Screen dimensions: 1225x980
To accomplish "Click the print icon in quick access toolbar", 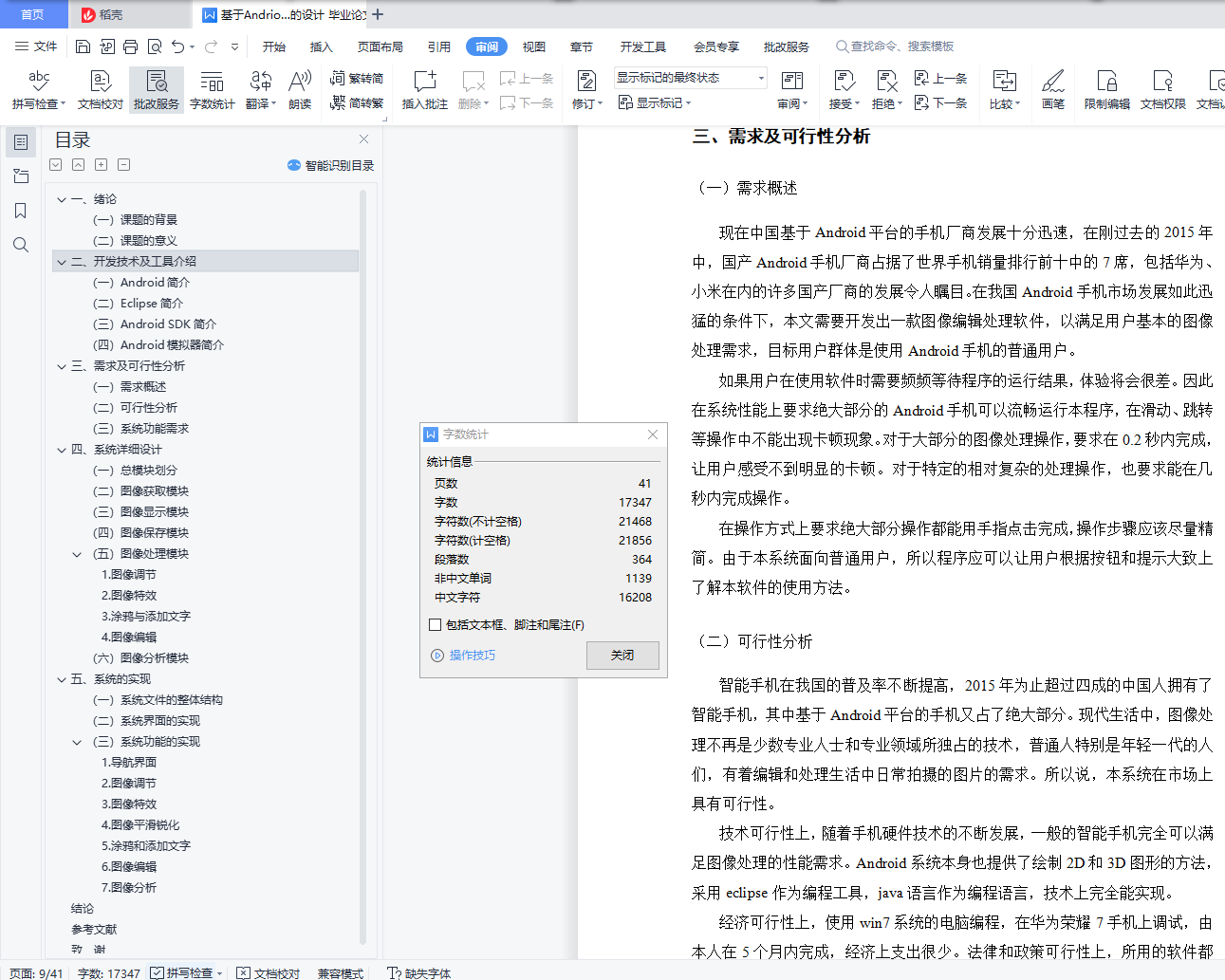I will tap(130, 46).
